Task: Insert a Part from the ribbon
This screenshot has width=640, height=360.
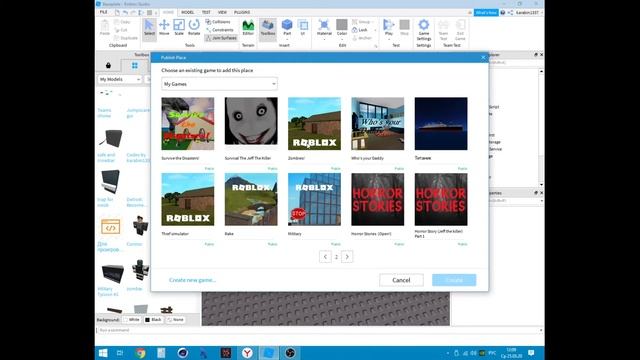Action: click(x=287, y=27)
